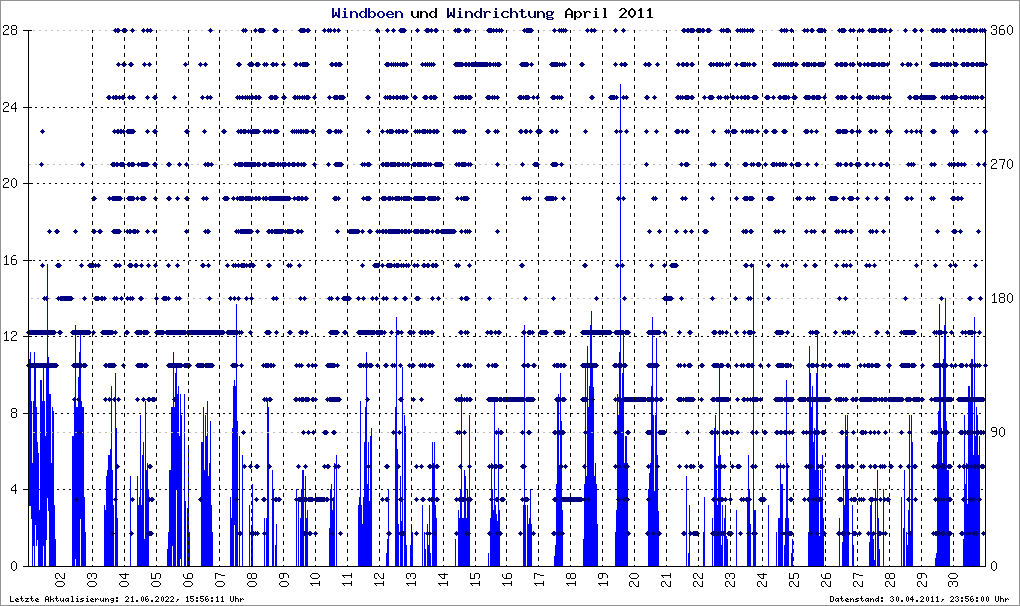Click day label 07 on x-axis
Screen dimensions: 1020x606
(219, 579)
